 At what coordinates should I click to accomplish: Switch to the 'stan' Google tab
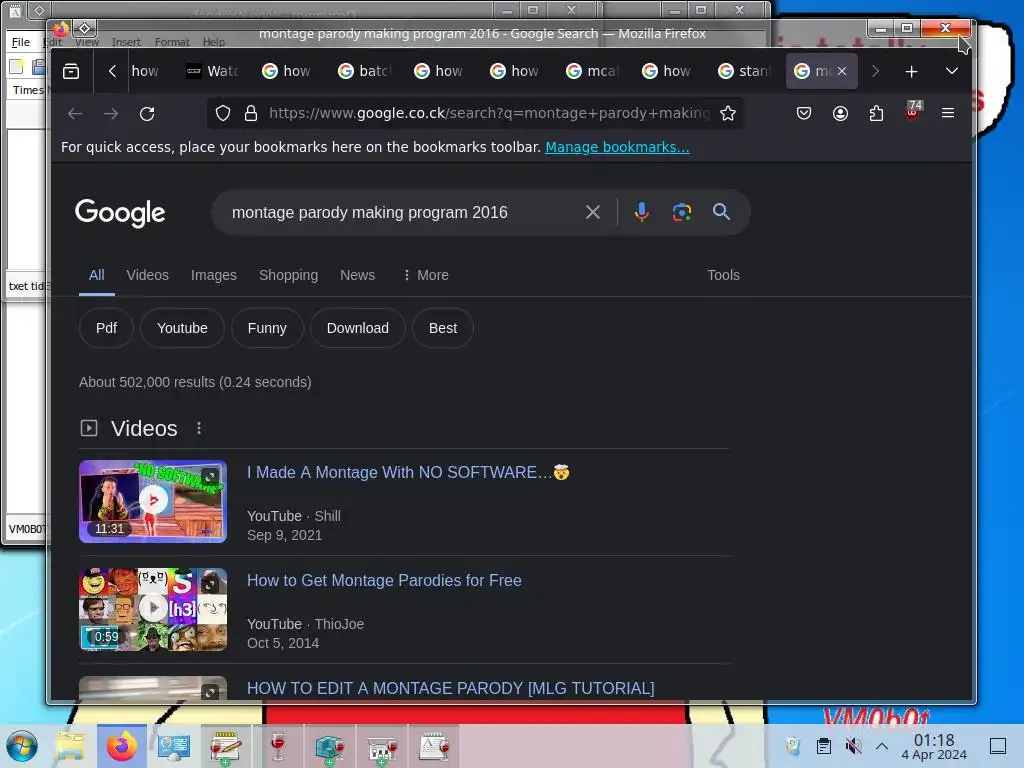click(744, 71)
